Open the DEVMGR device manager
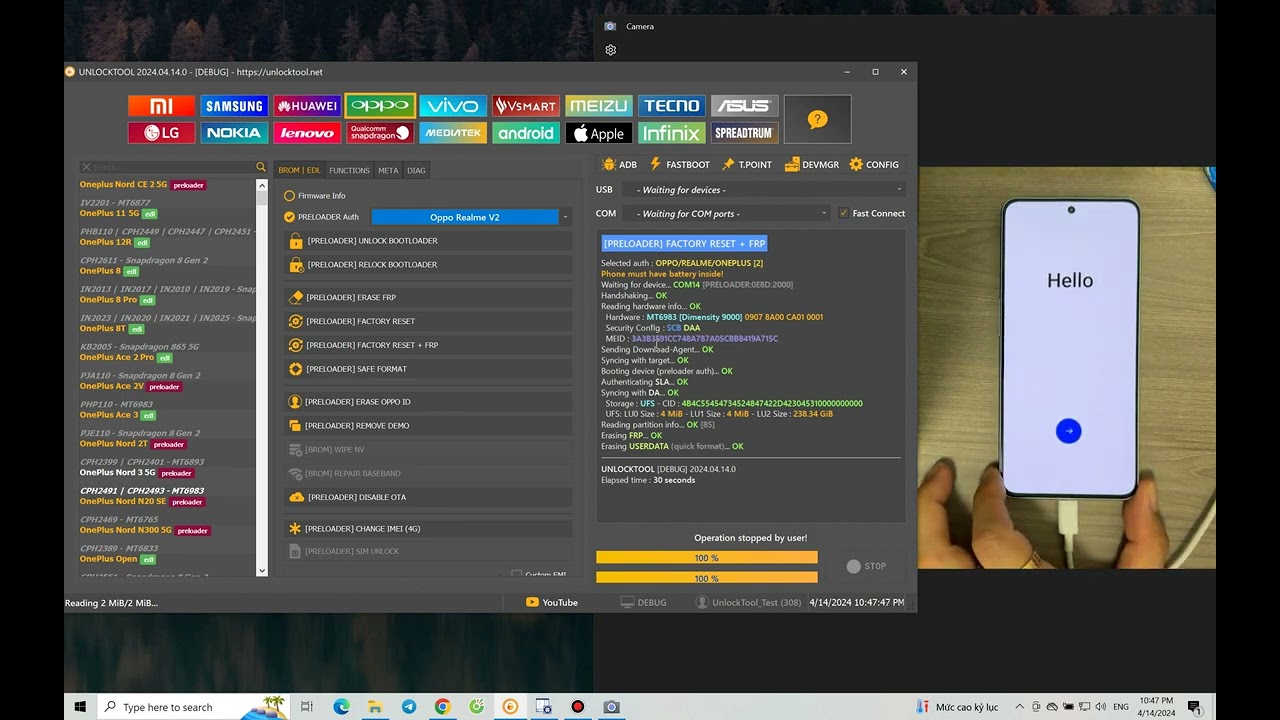Viewport: 1280px width, 720px height. [812, 165]
